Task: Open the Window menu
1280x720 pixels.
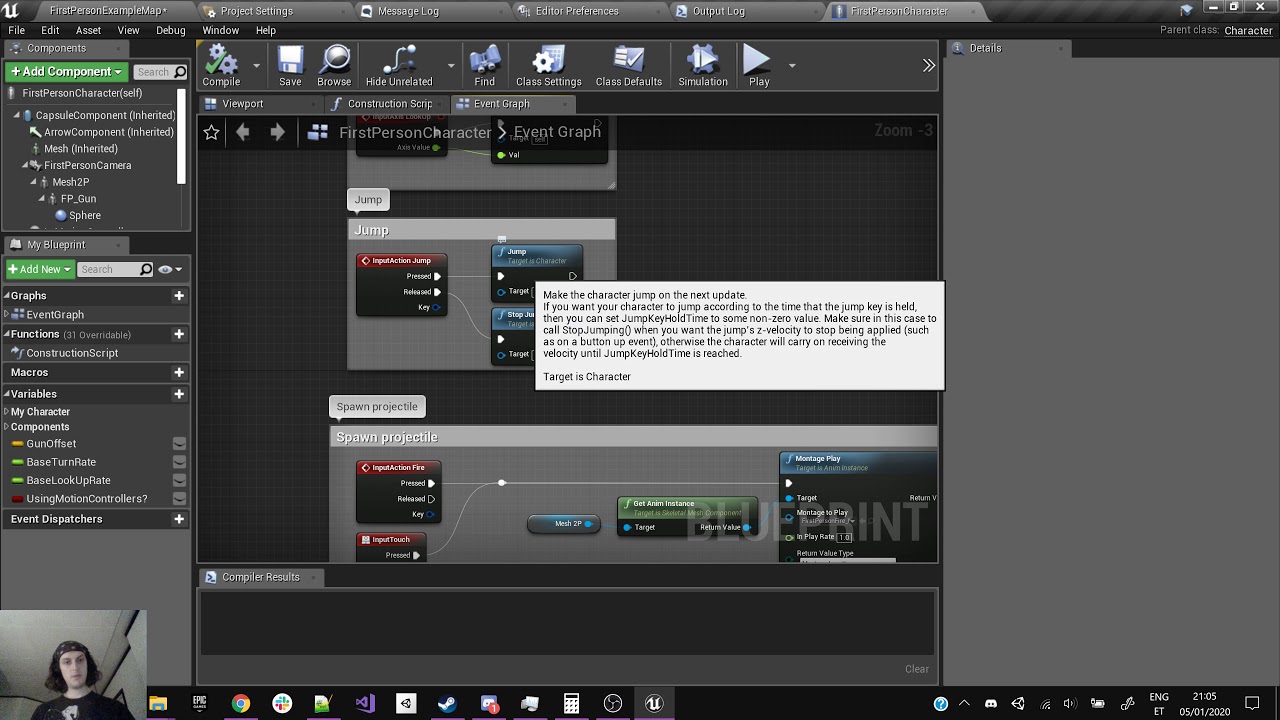Action: tap(221, 30)
